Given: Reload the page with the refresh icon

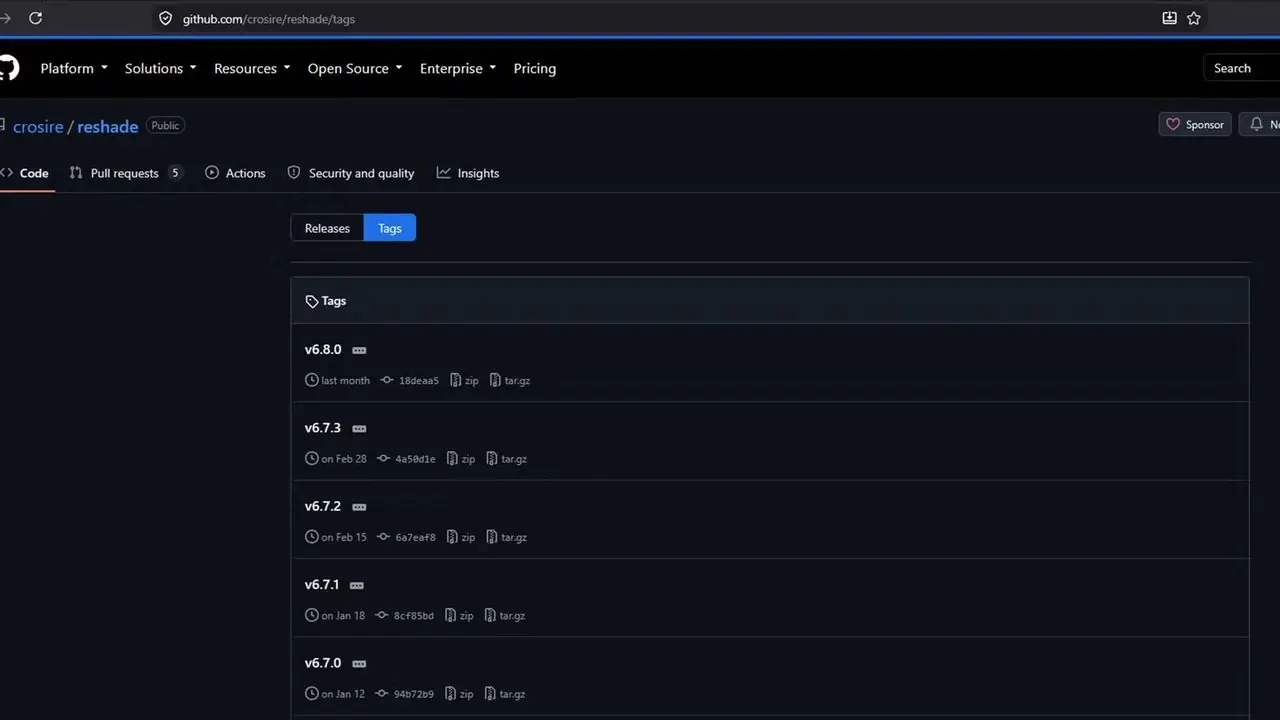Looking at the screenshot, I should click(x=36, y=18).
